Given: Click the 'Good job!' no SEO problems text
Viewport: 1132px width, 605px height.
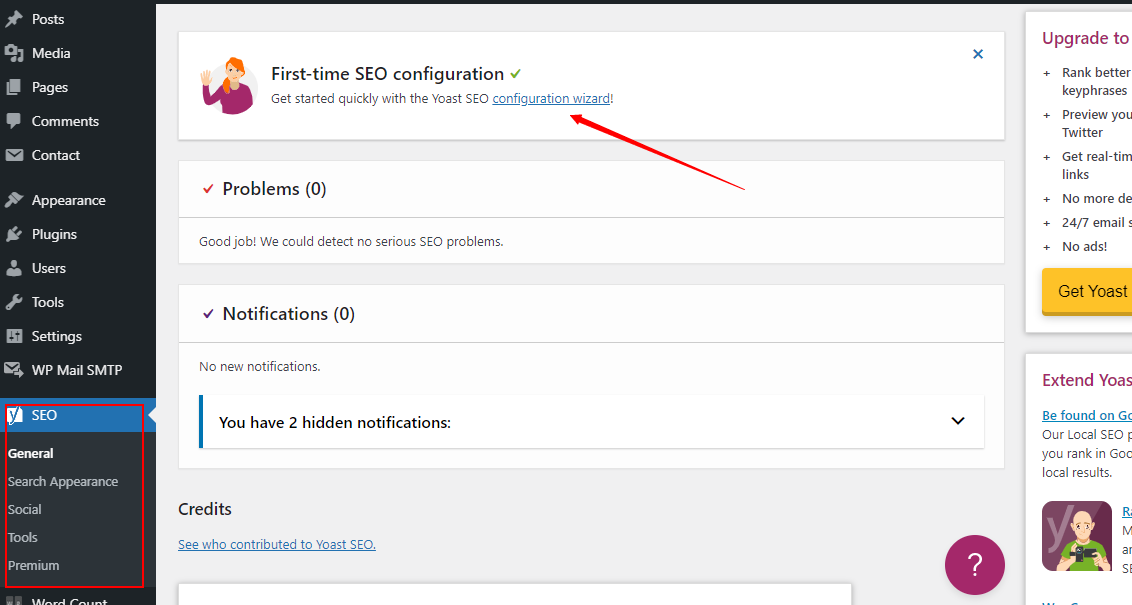Looking at the screenshot, I should tap(351, 242).
